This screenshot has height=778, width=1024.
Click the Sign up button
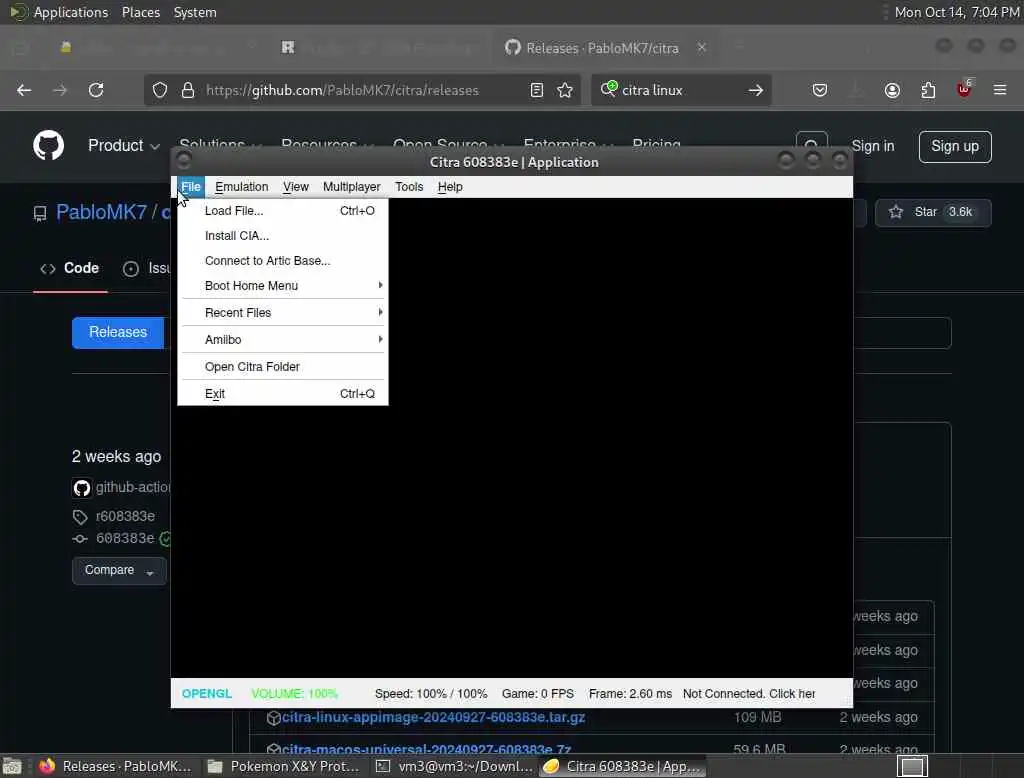click(955, 146)
